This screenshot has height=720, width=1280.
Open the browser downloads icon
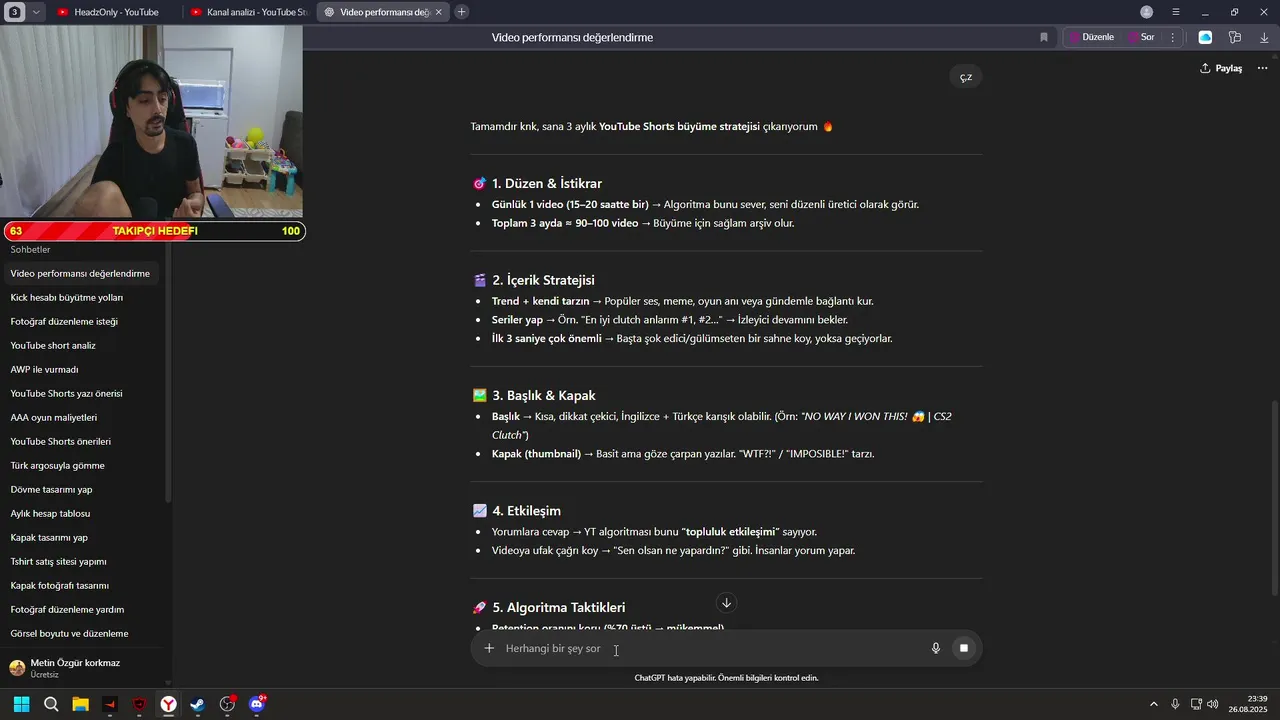[x=1264, y=37]
